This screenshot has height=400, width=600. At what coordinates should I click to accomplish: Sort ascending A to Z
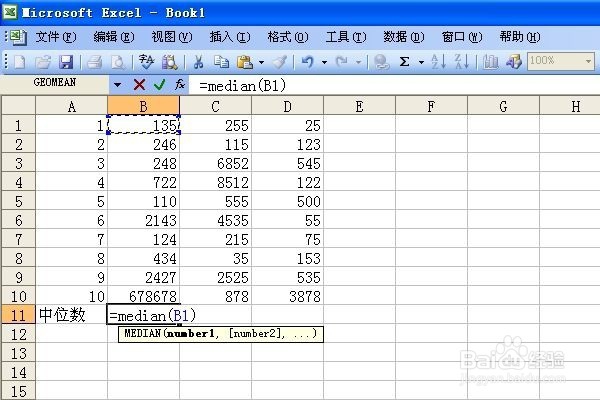(x=438, y=61)
